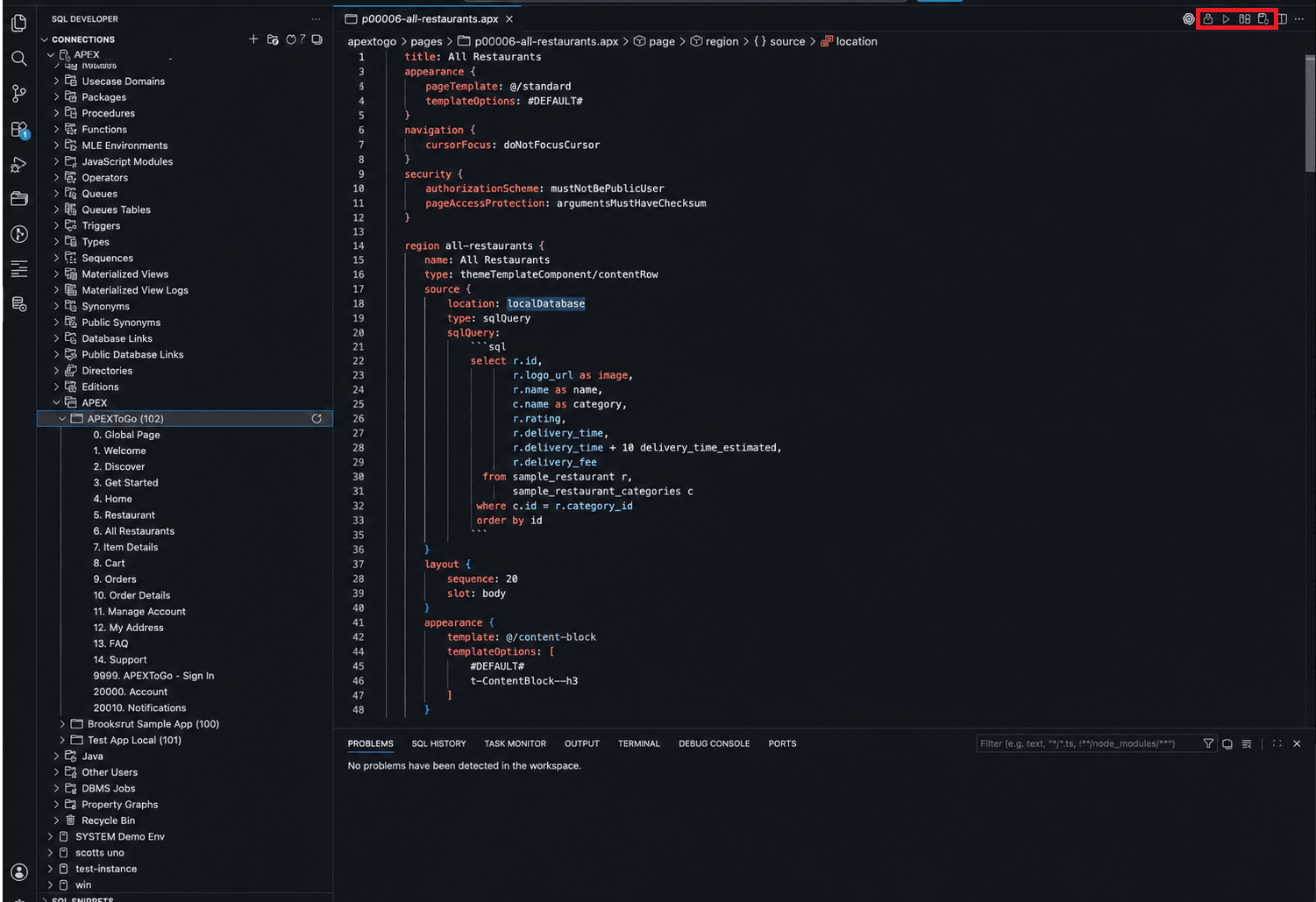This screenshot has width=1316, height=902.
Task: Click the unlock icon in editor toolbar
Action: coord(1207,18)
